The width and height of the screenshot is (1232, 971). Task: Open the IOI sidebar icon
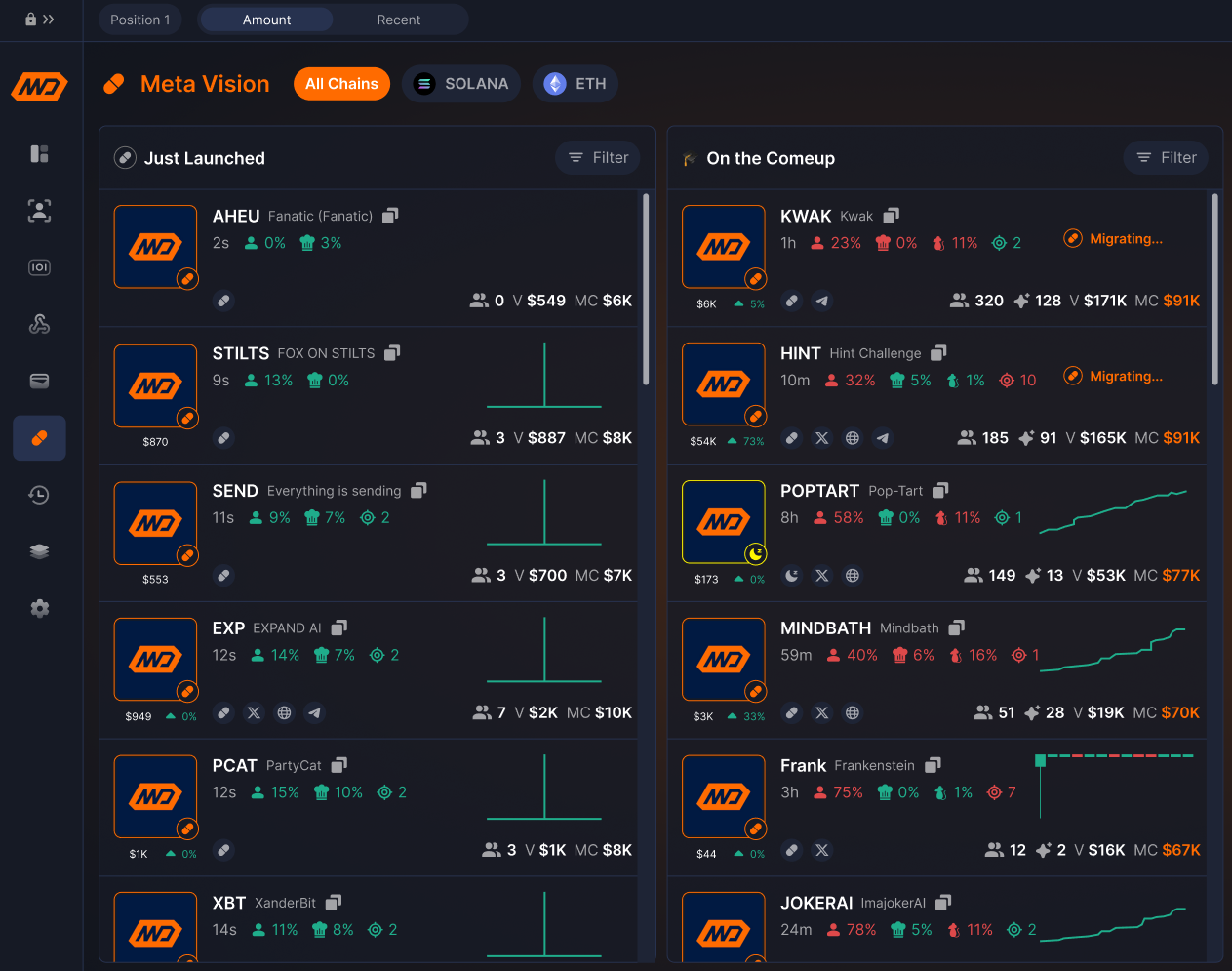tap(39, 267)
